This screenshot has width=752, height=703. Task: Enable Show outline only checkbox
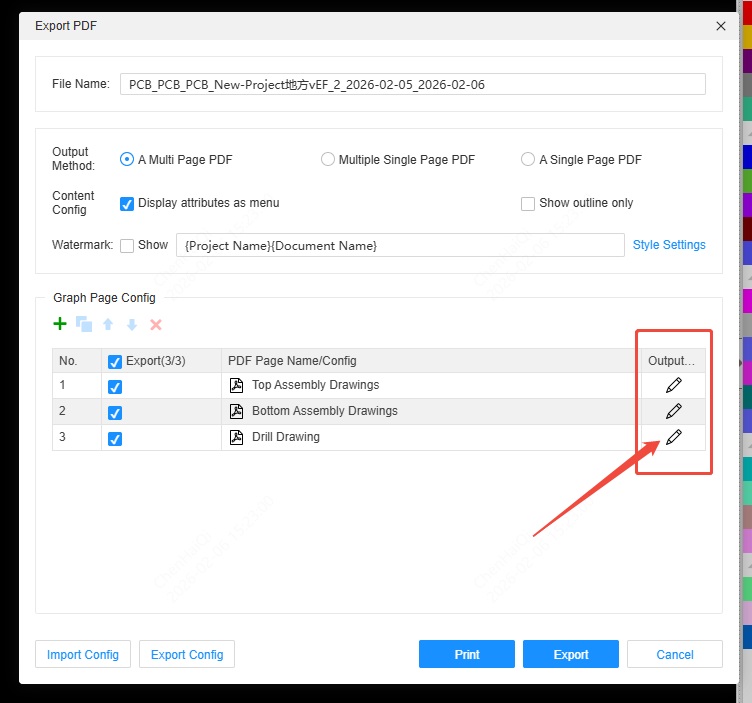click(528, 204)
